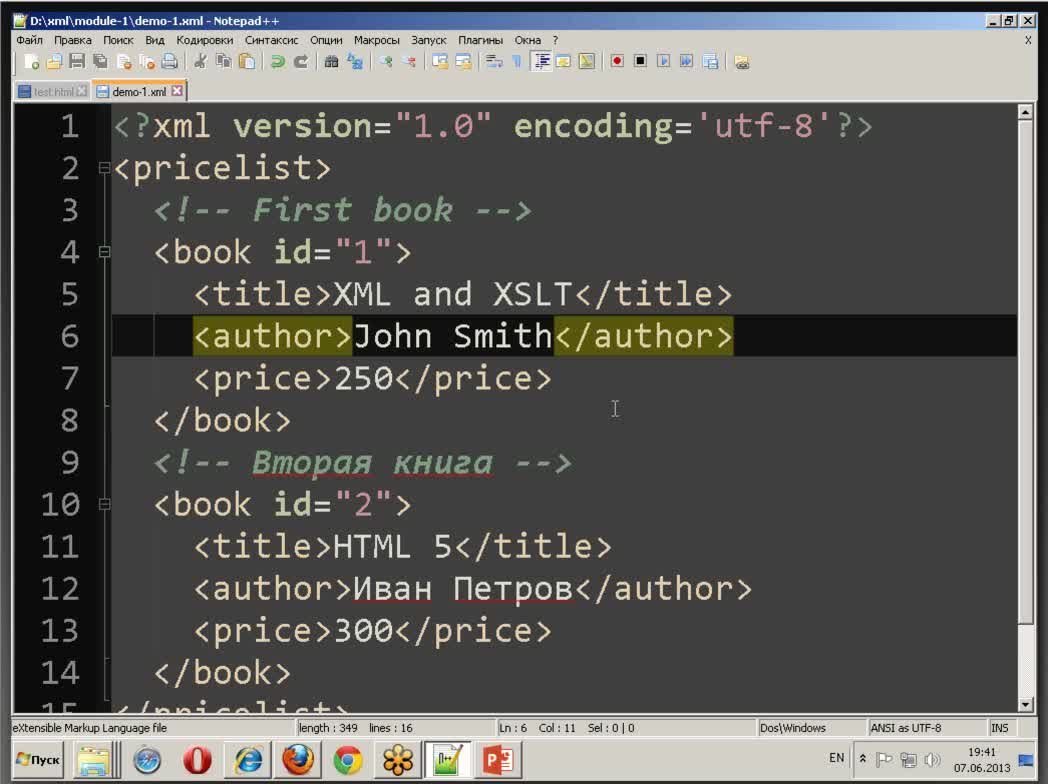Save the current file with the Save icon
1048x784 pixels.
coord(77,62)
